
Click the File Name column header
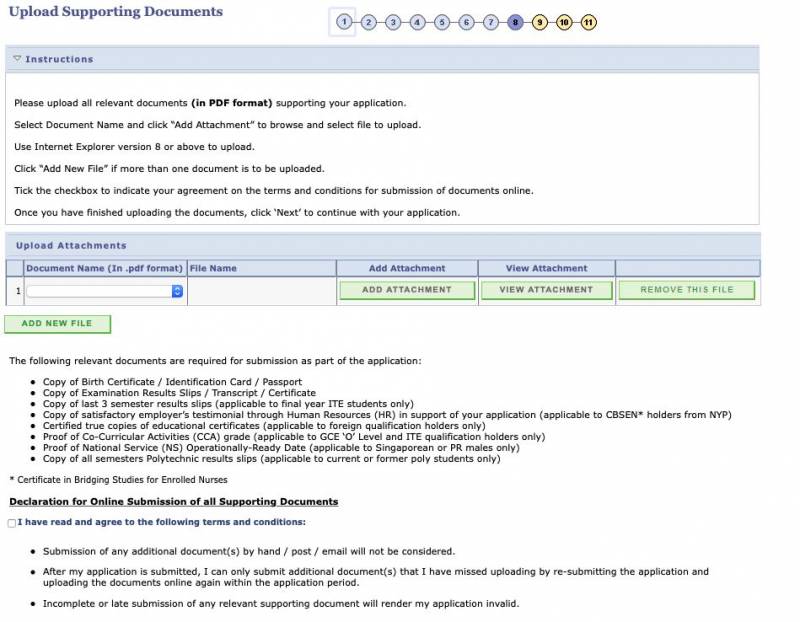point(213,268)
